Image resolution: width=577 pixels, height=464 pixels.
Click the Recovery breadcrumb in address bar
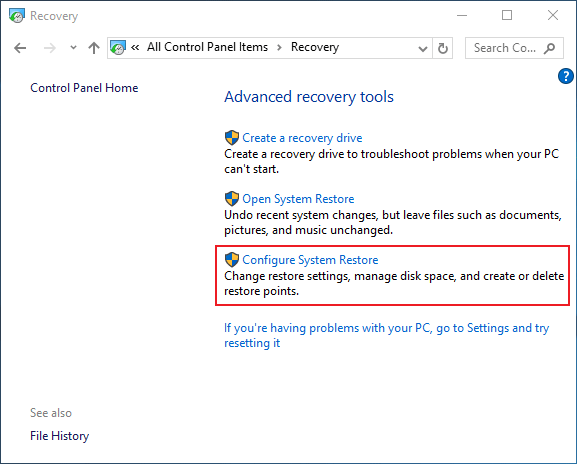pyautogui.click(x=315, y=47)
